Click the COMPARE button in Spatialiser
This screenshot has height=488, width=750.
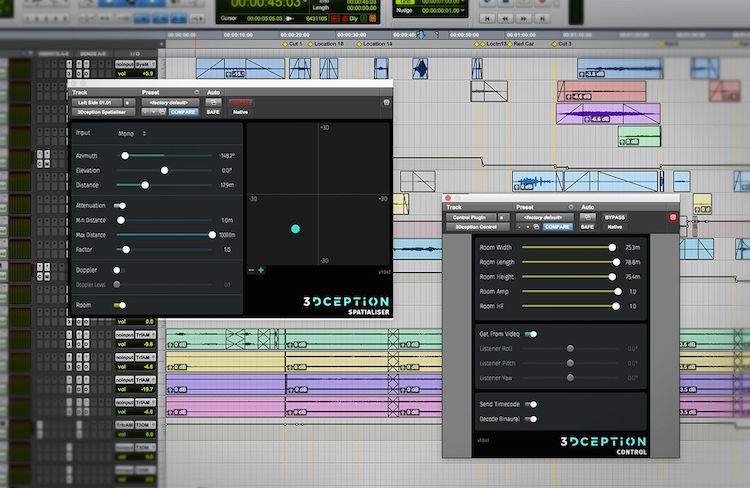click(183, 112)
